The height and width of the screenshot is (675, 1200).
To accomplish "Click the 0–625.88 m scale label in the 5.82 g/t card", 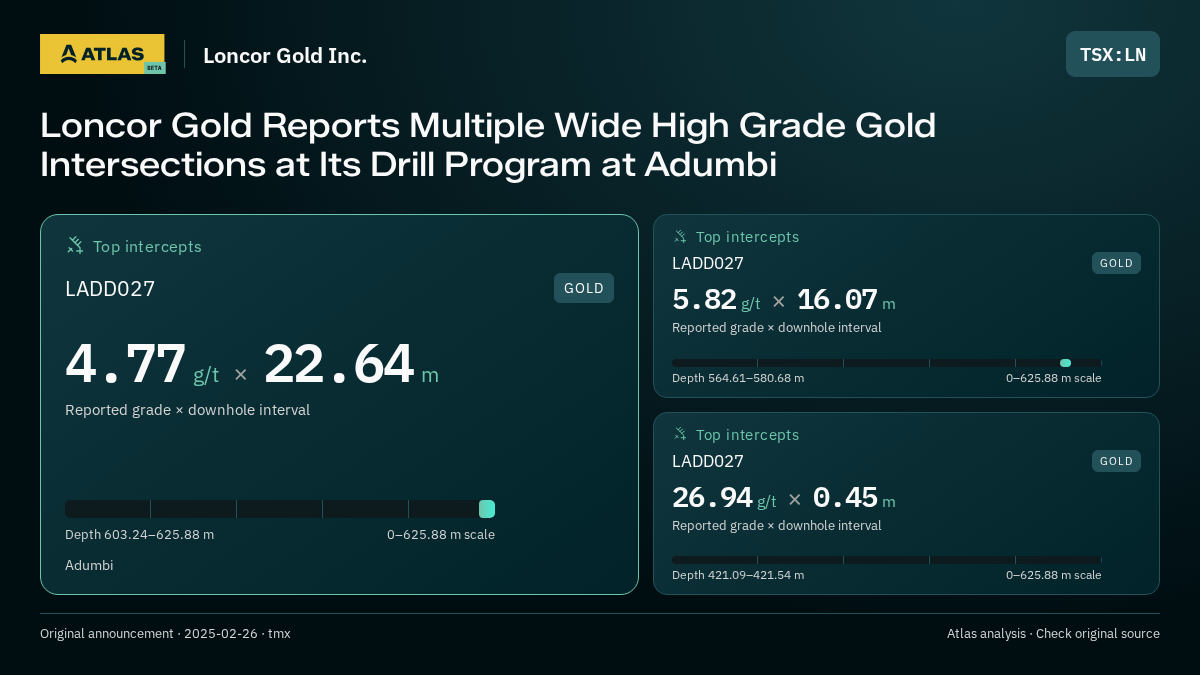I will click(x=1054, y=378).
